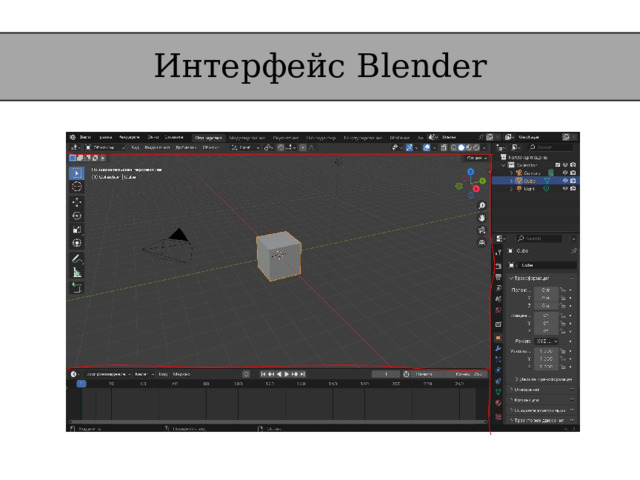The width and height of the screenshot is (640, 480).
Task: Toggle camera view with camera gizmo icon
Action: coord(482,230)
